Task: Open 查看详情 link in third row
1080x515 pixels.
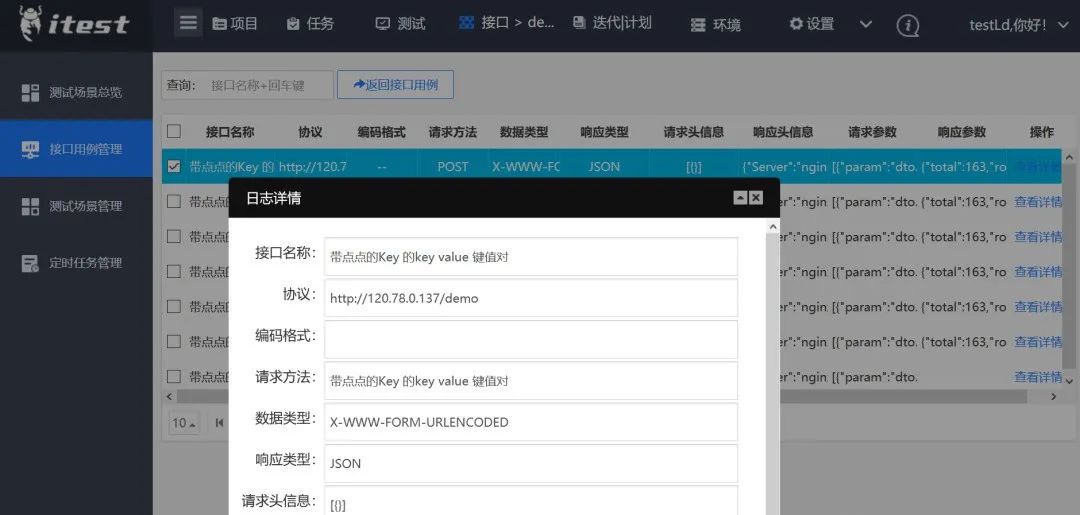Action: 1038,236
